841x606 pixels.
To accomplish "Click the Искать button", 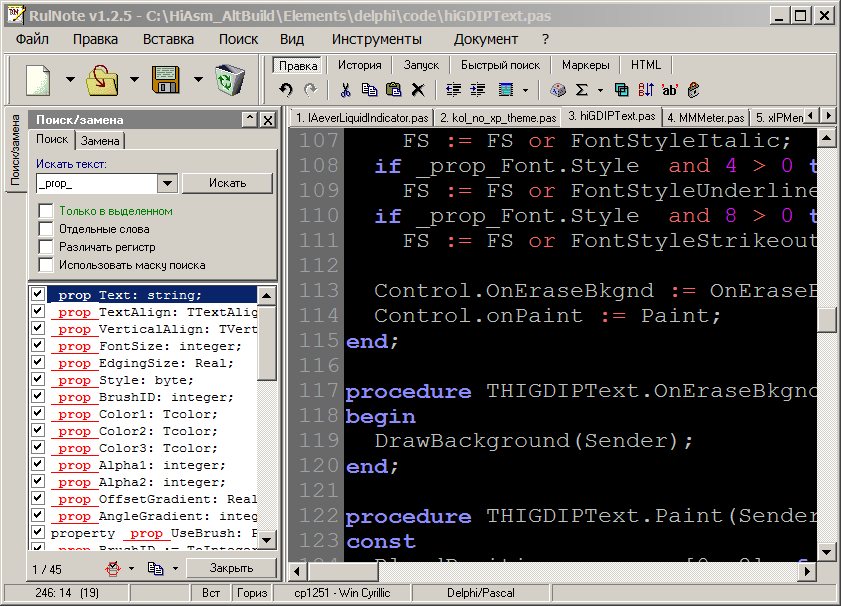I will point(227,183).
